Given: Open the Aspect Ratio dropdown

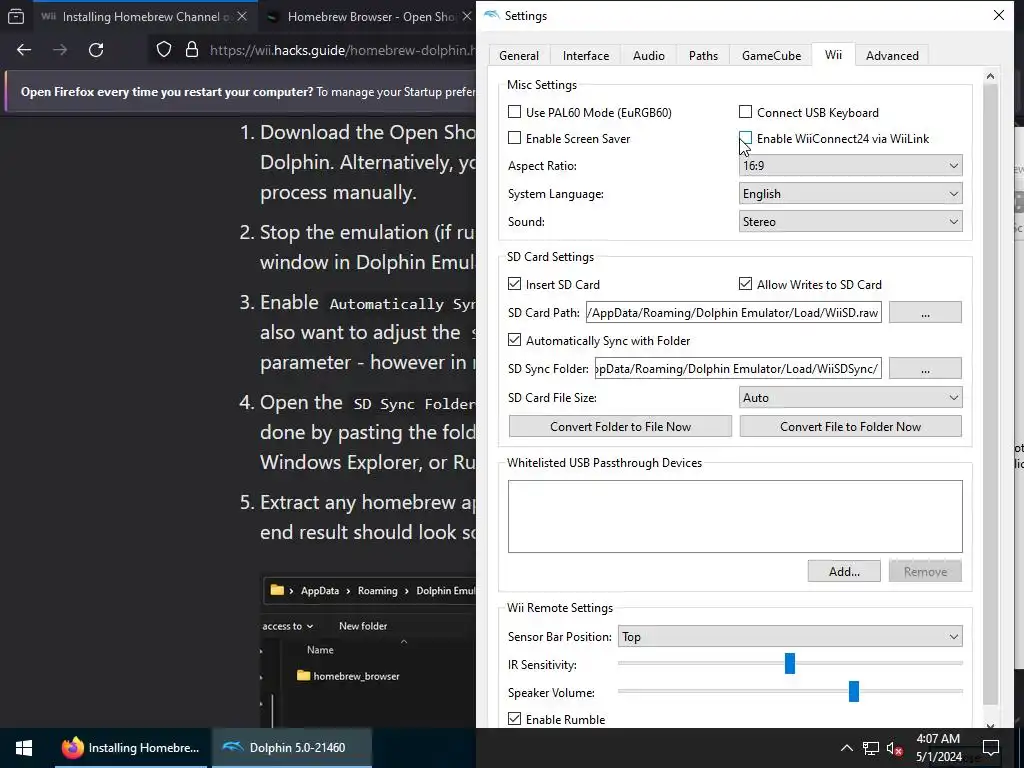Looking at the screenshot, I should (x=850, y=165).
